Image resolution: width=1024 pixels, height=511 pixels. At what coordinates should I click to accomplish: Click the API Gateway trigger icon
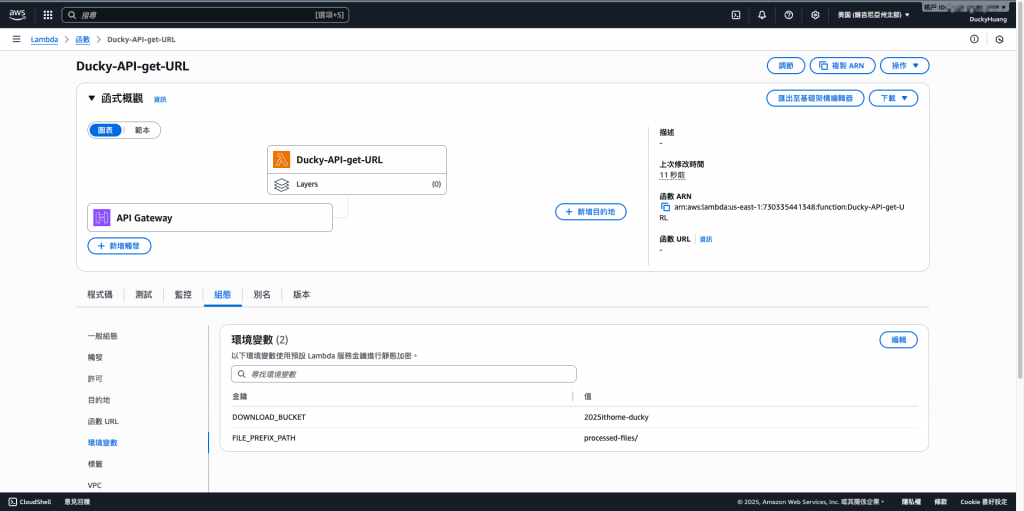pos(101,218)
